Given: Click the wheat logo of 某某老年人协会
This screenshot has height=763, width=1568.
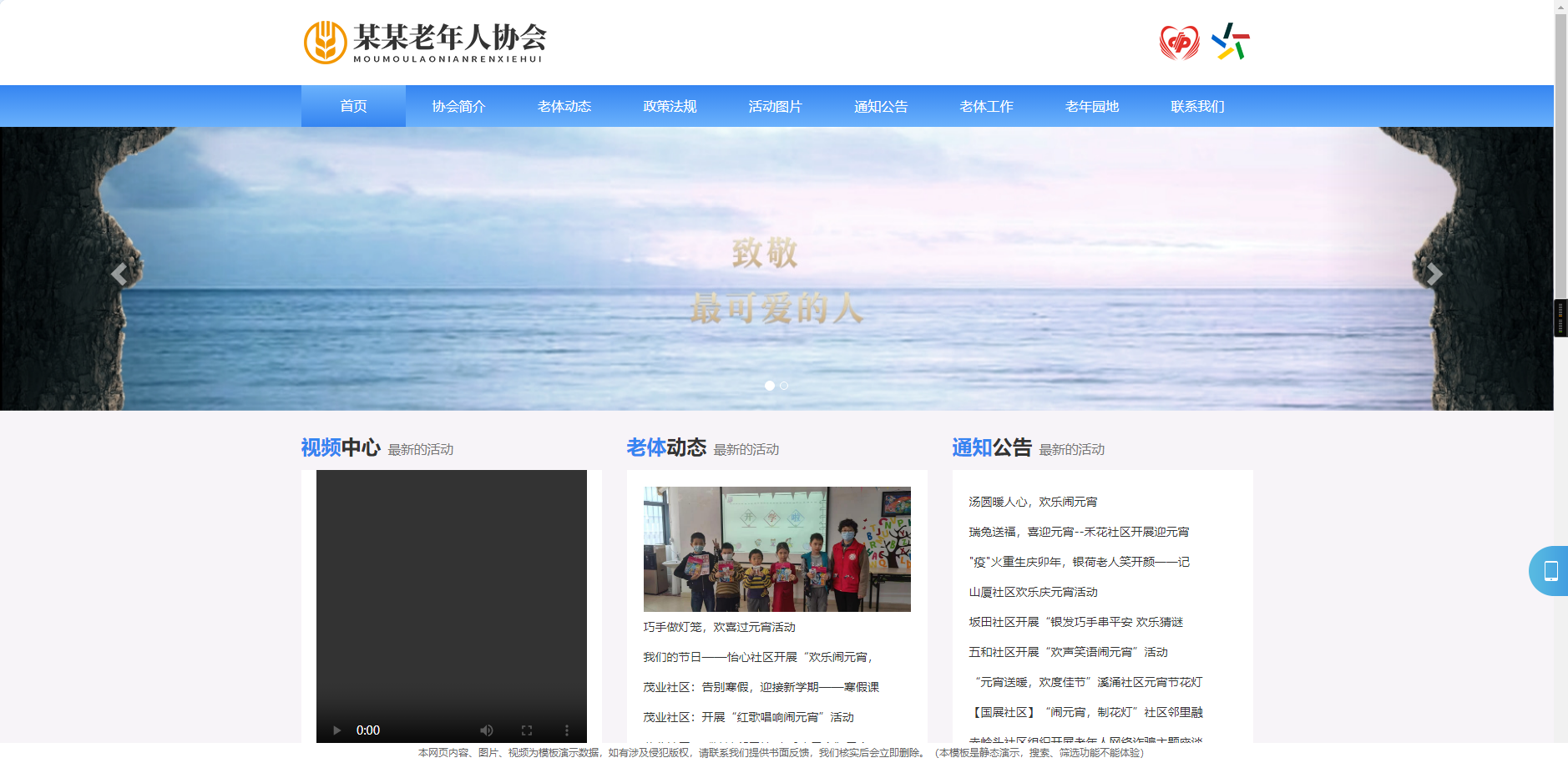Looking at the screenshot, I should click(x=325, y=42).
